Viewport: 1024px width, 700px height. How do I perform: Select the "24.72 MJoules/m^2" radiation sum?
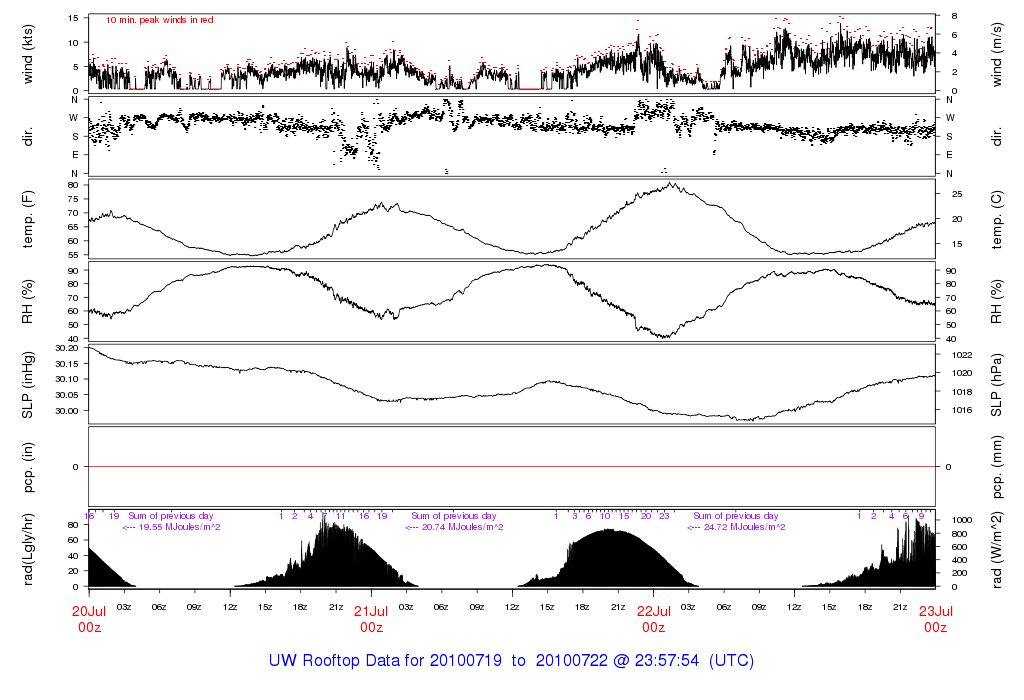pos(744,527)
